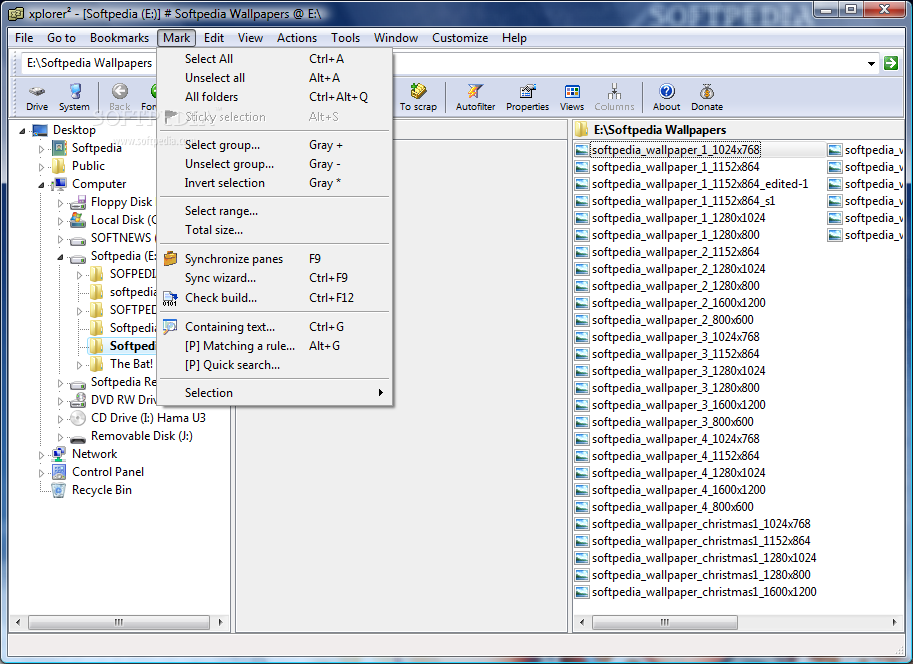The image size is (913, 664).
Task: Click the Back navigation arrow icon
Action: [x=120, y=91]
